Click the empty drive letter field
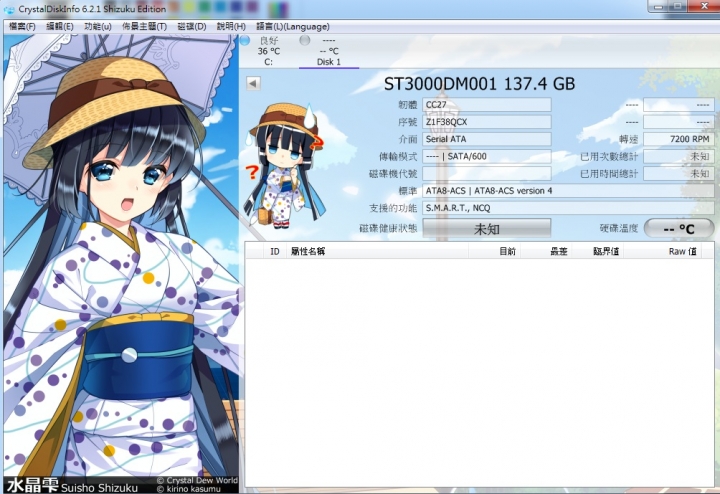 click(487, 174)
